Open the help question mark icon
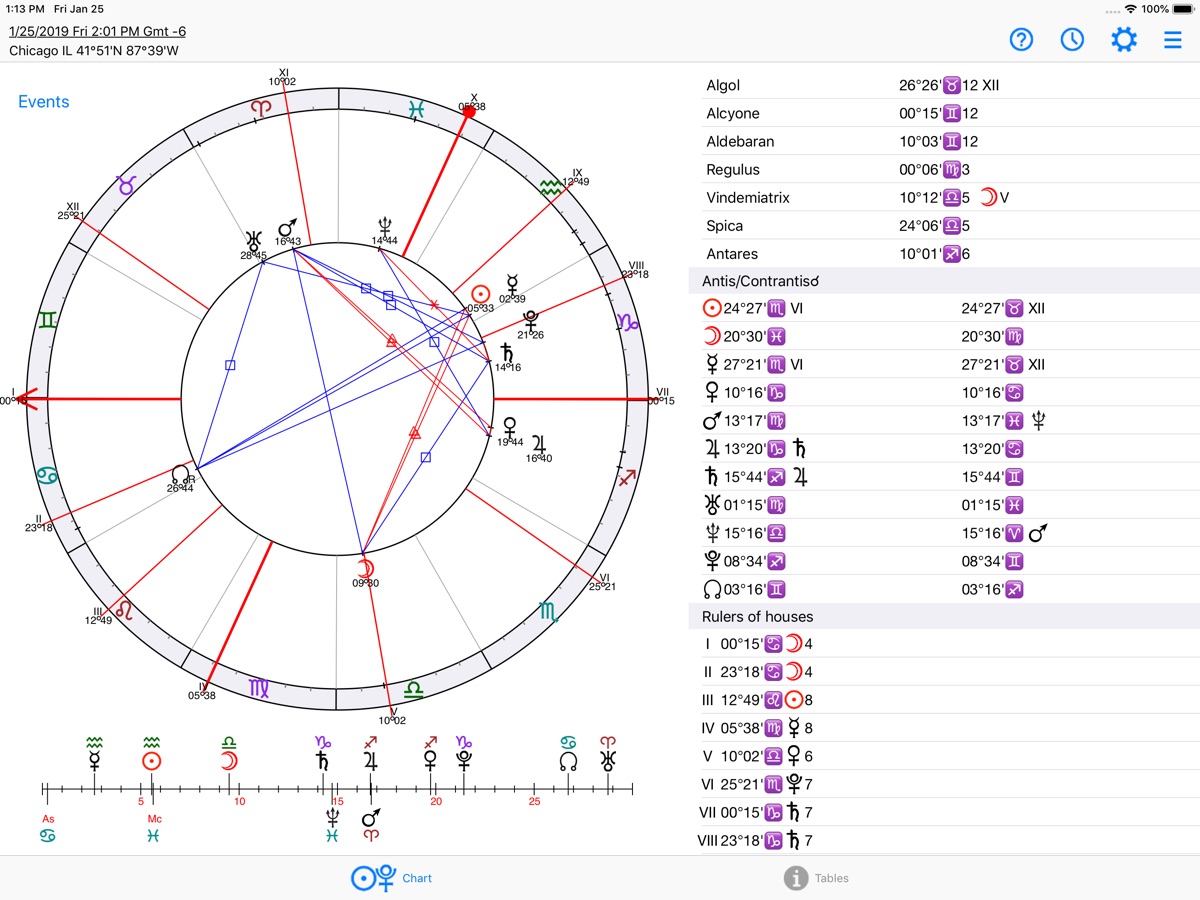1200x900 pixels. click(1021, 40)
